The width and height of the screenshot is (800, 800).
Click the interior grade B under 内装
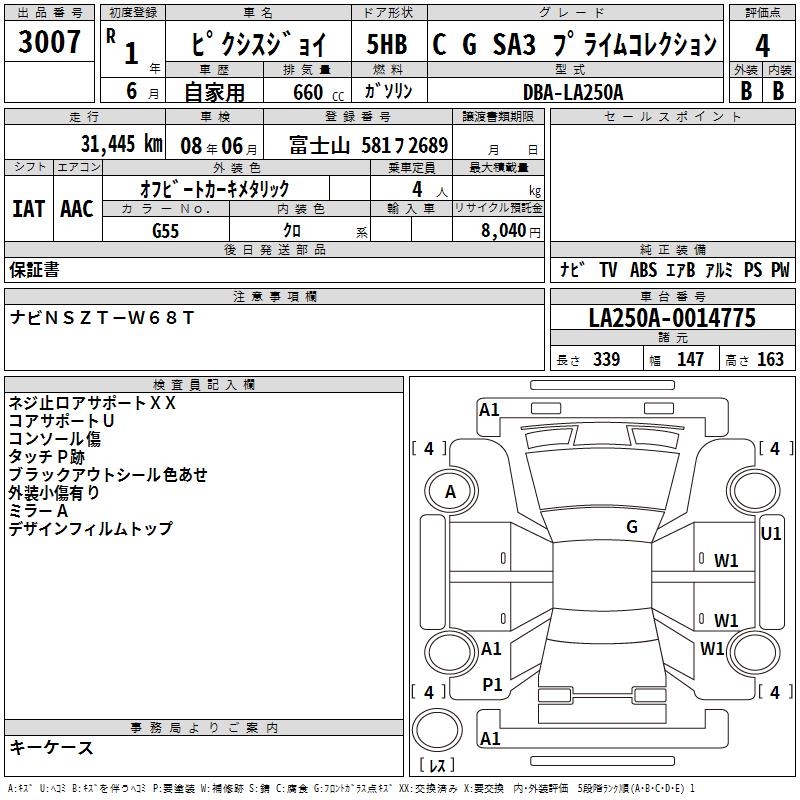tap(778, 91)
